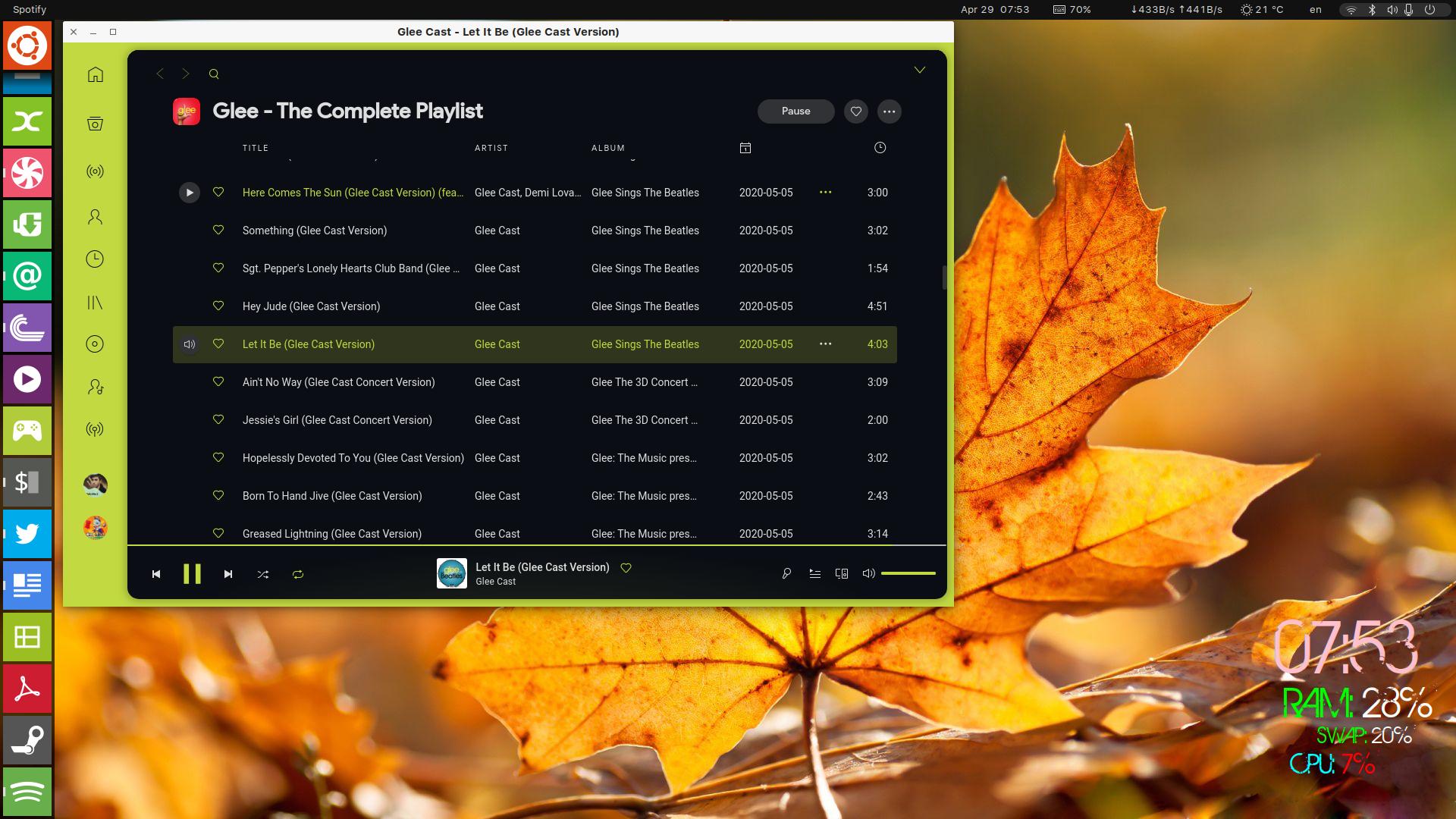Open more options for Let It Be row

pyautogui.click(x=826, y=344)
